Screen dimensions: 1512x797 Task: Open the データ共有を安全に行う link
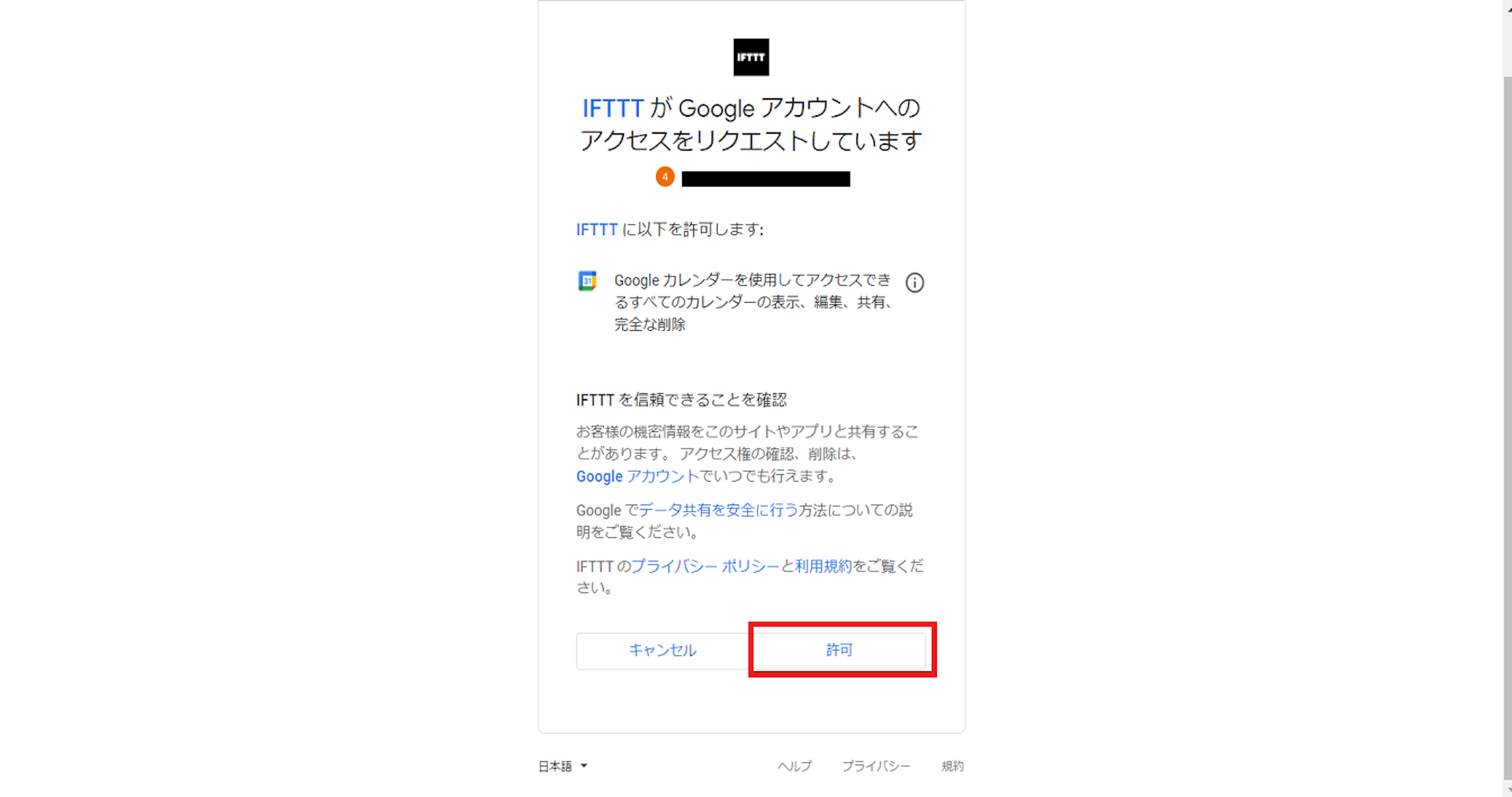[x=718, y=510]
